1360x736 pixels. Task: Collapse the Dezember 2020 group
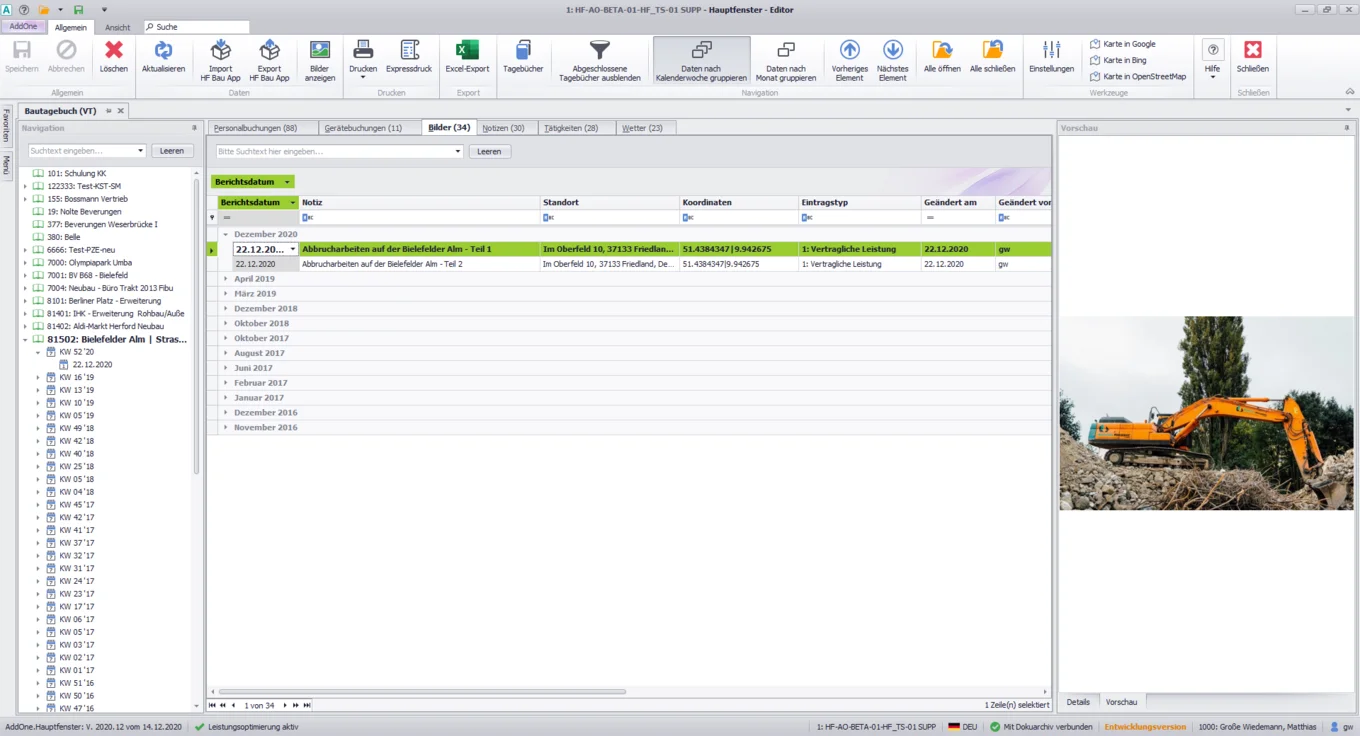point(225,233)
